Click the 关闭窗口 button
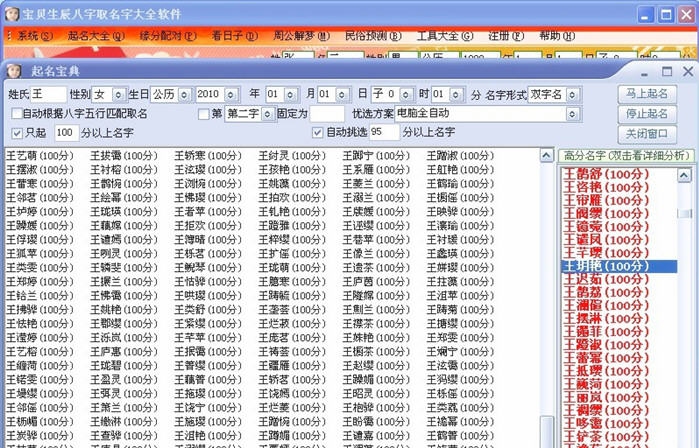This screenshot has height=448, width=699. pyautogui.click(x=648, y=134)
